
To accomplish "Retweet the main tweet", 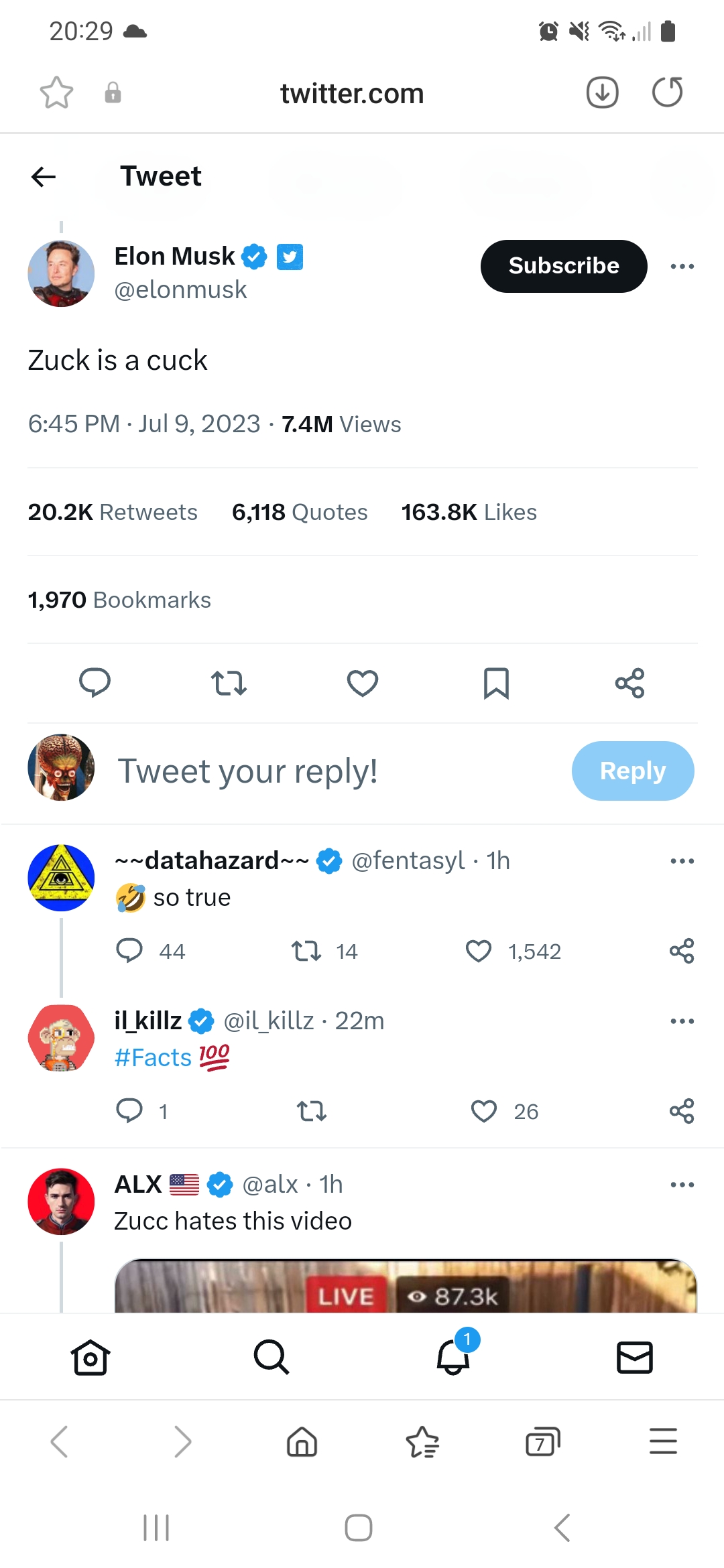I will point(229,683).
